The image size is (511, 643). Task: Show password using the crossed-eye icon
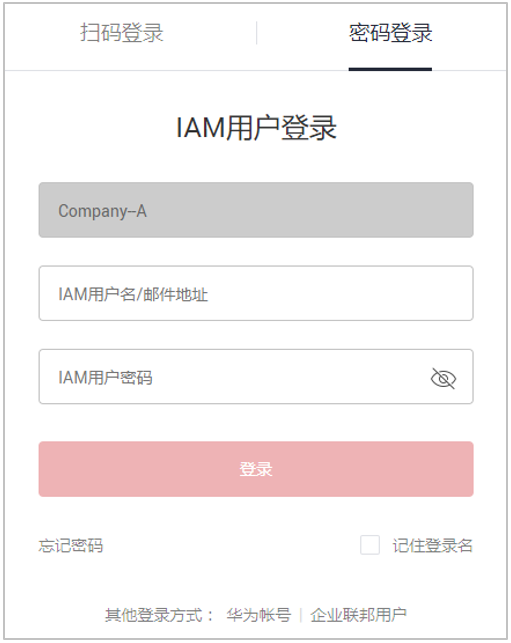pyautogui.click(x=443, y=378)
